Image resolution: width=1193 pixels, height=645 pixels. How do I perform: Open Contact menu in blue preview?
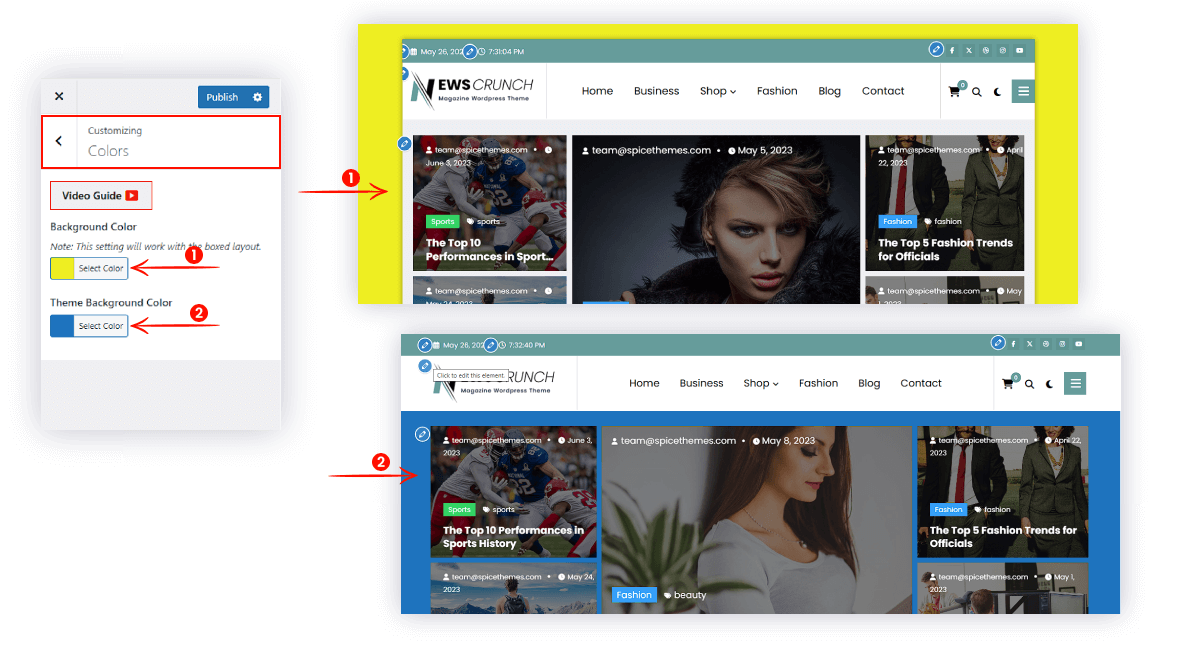click(921, 383)
